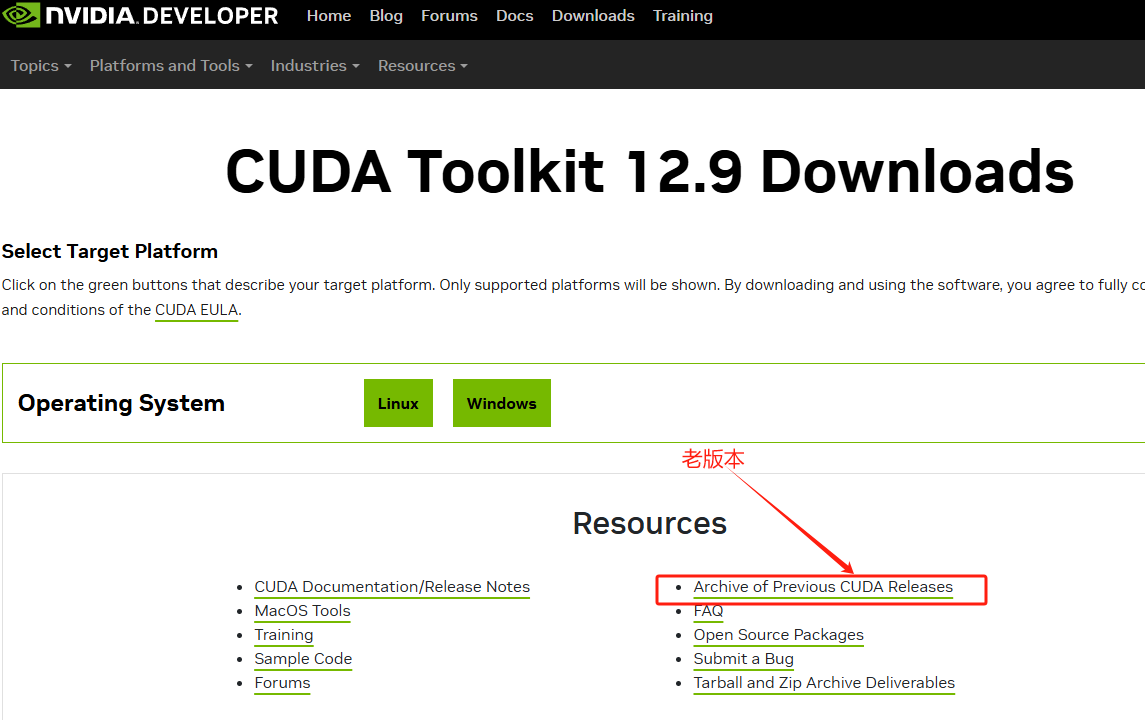Open Forums link in Resources list
Viewport: 1145px width, 720px height.
click(x=282, y=683)
